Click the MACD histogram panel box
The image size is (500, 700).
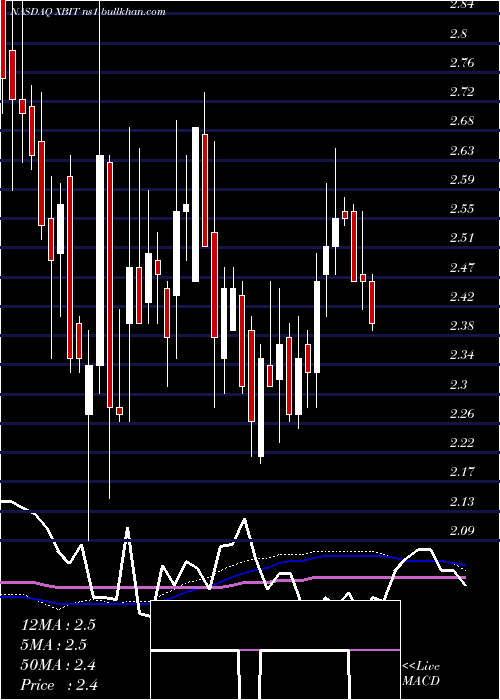coord(275,650)
